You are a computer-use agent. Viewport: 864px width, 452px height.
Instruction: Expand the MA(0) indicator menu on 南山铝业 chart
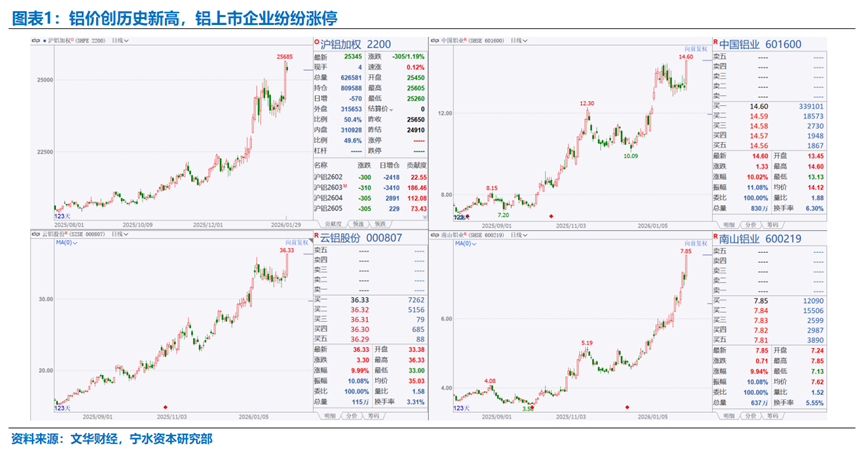[x=466, y=243]
